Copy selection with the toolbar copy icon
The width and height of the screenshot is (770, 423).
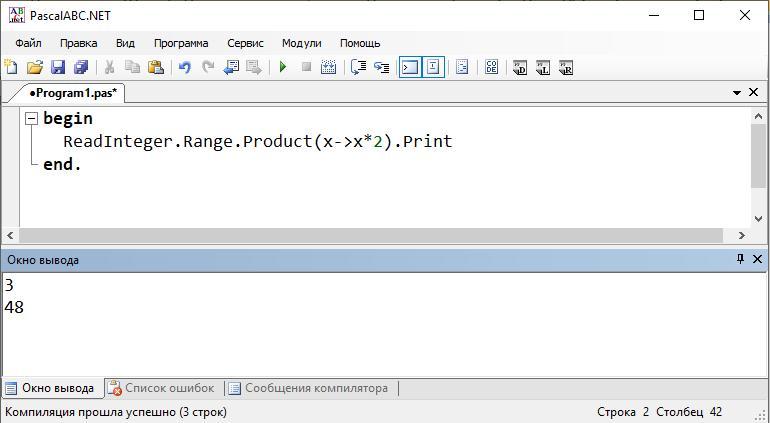(132, 67)
